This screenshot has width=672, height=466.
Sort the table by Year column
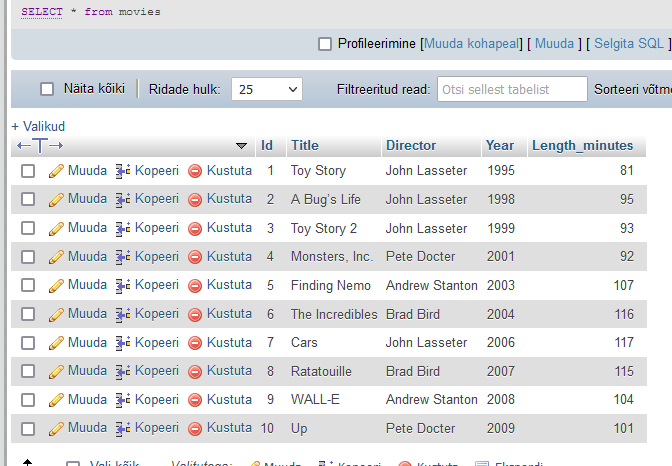(499, 146)
